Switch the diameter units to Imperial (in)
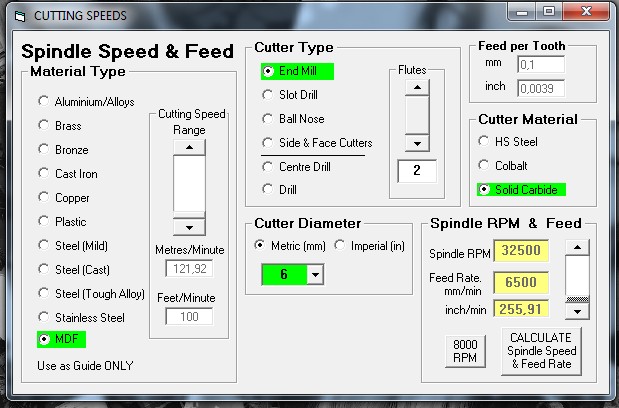The image size is (619, 408). [x=340, y=247]
